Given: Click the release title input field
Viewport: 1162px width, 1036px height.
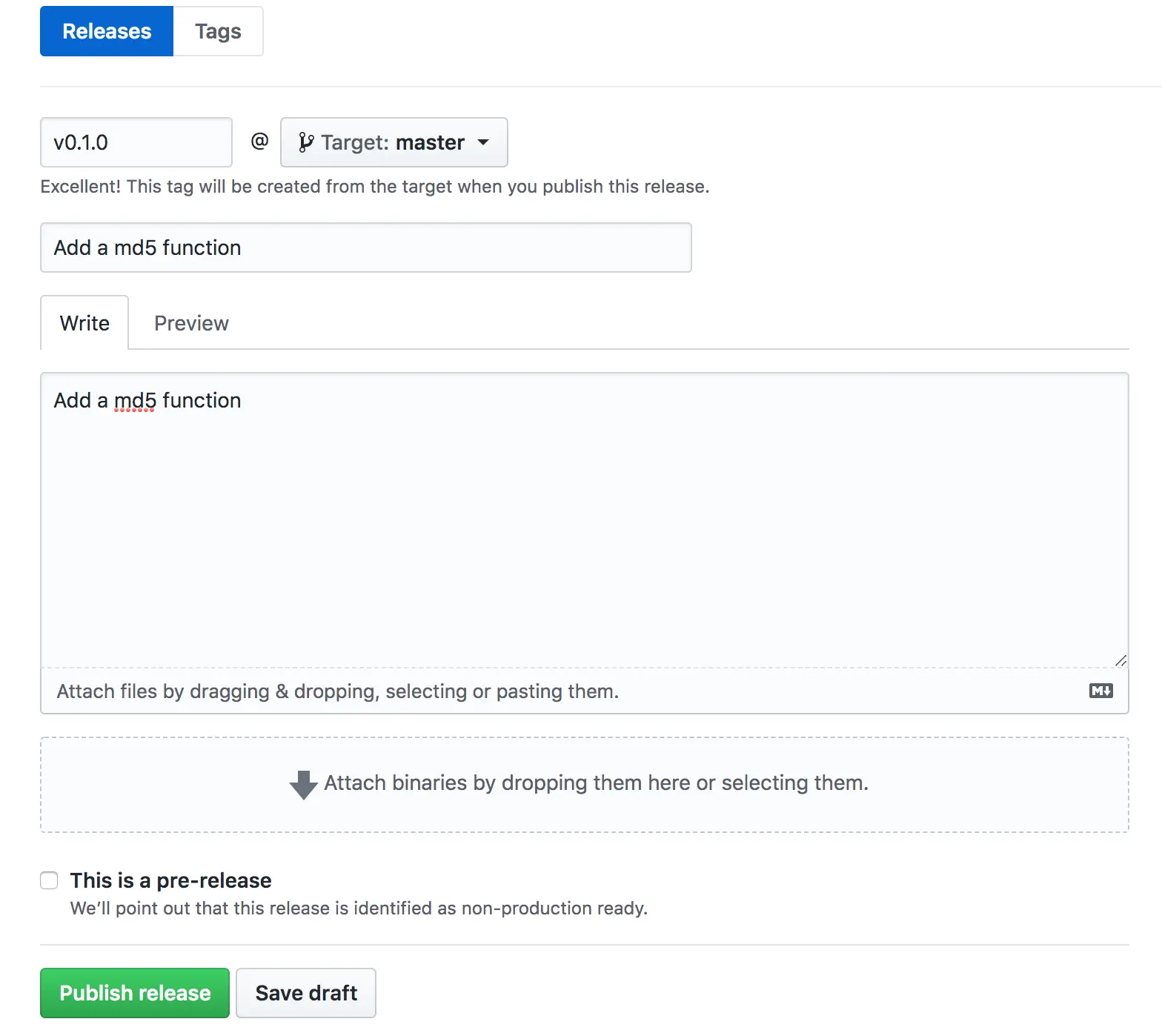Looking at the screenshot, I should click(x=366, y=248).
